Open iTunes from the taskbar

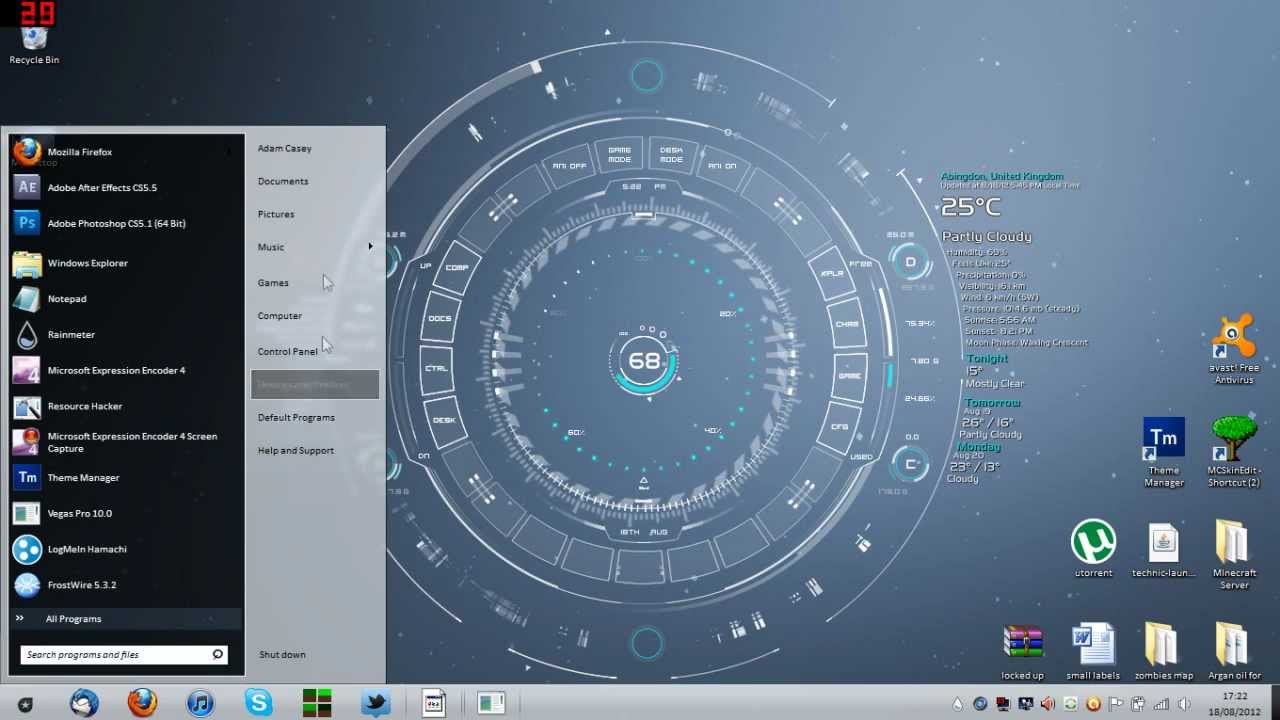[x=201, y=703]
